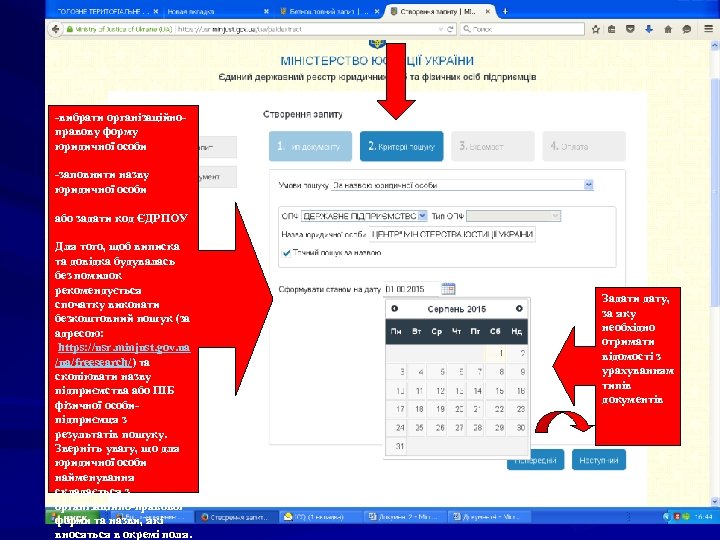Open a new browser tab with plus

[505, 11]
